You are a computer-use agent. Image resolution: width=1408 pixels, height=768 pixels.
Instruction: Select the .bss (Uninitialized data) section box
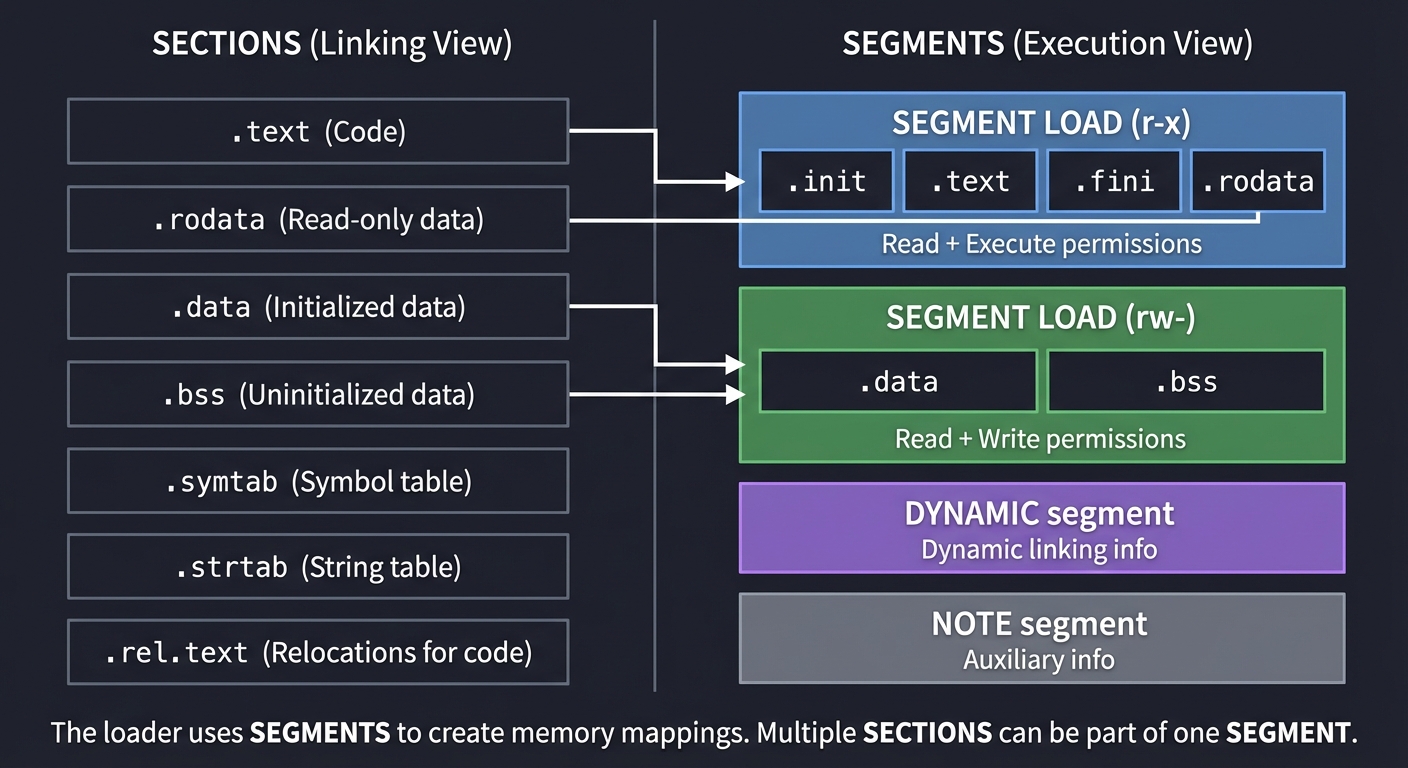(x=317, y=394)
